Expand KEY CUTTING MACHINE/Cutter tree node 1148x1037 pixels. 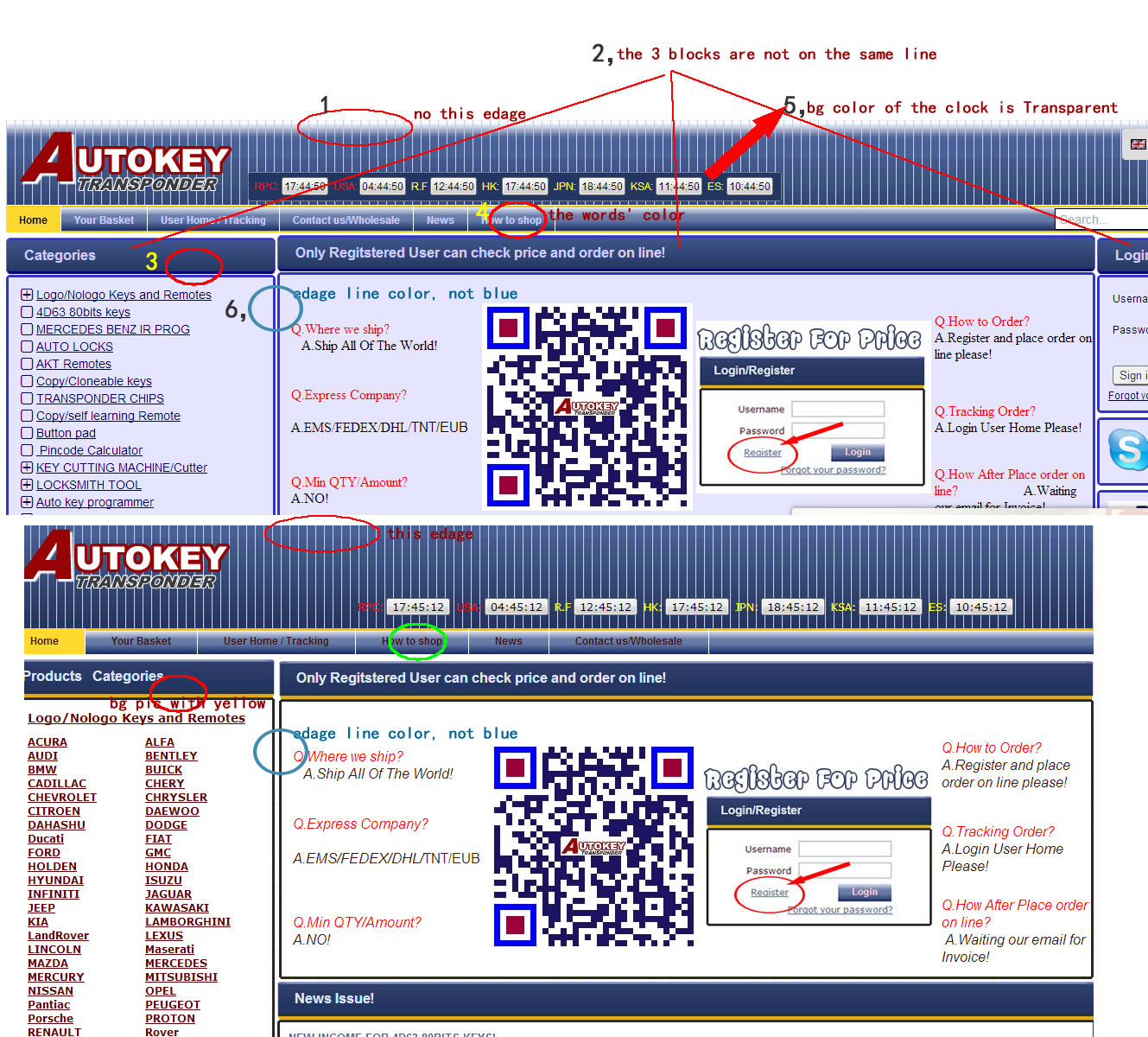(27, 468)
